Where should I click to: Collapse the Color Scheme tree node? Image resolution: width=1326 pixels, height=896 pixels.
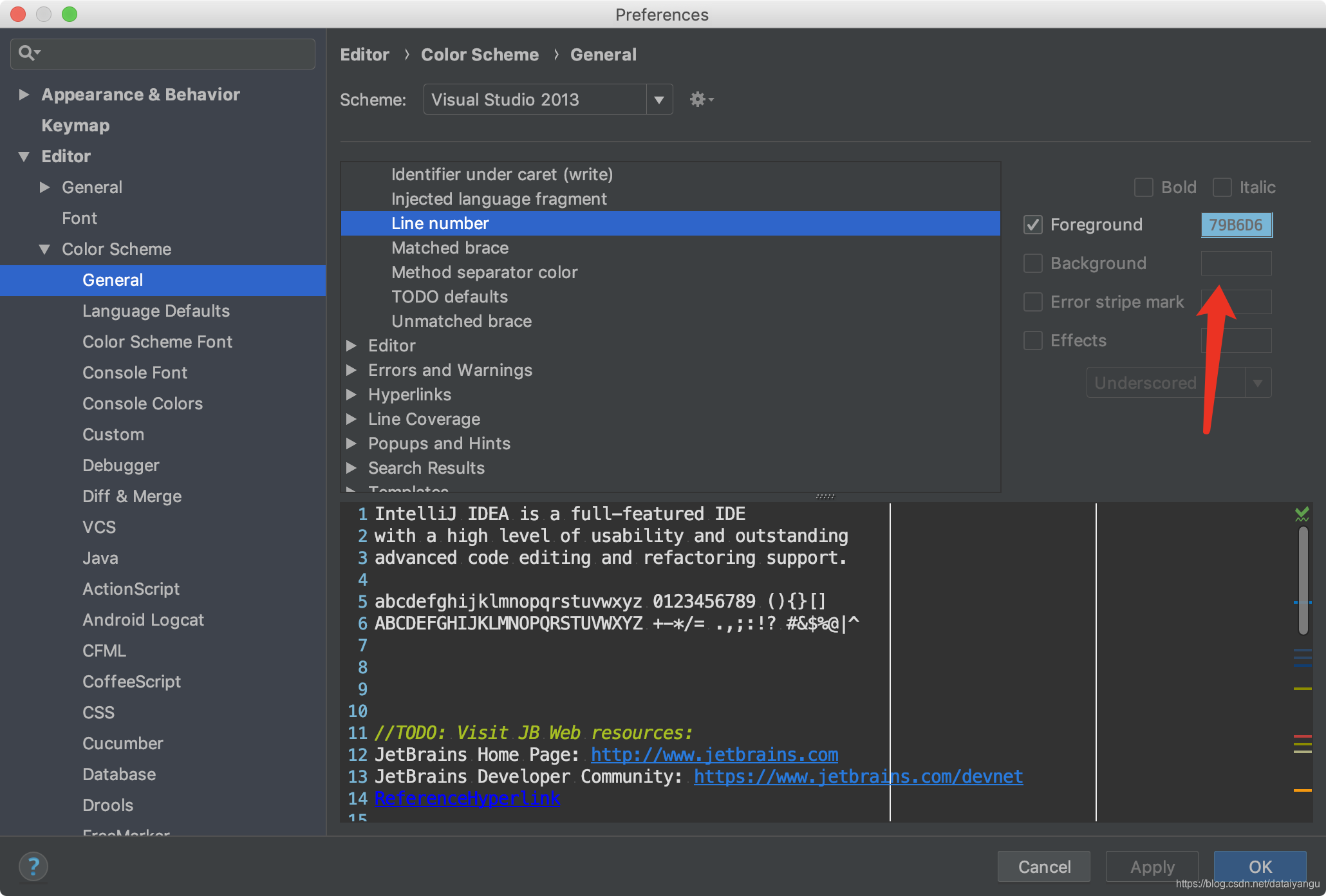pyautogui.click(x=44, y=249)
